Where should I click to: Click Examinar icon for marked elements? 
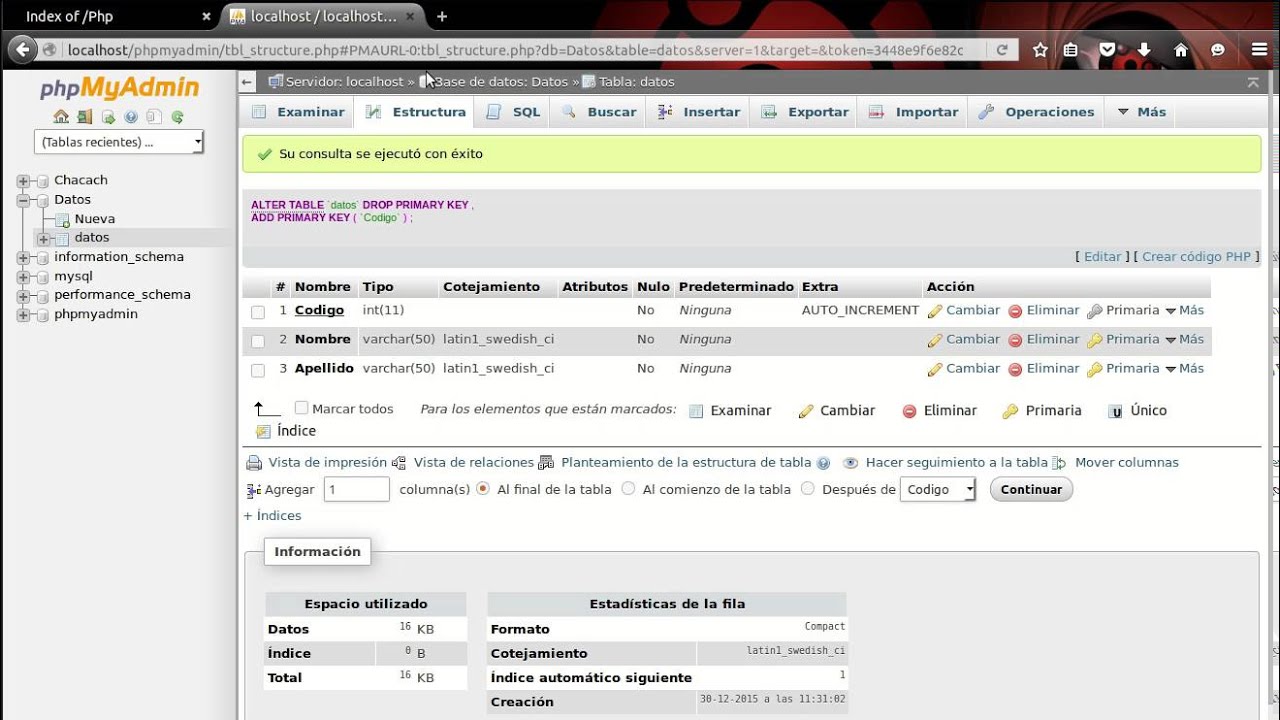point(697,411)
